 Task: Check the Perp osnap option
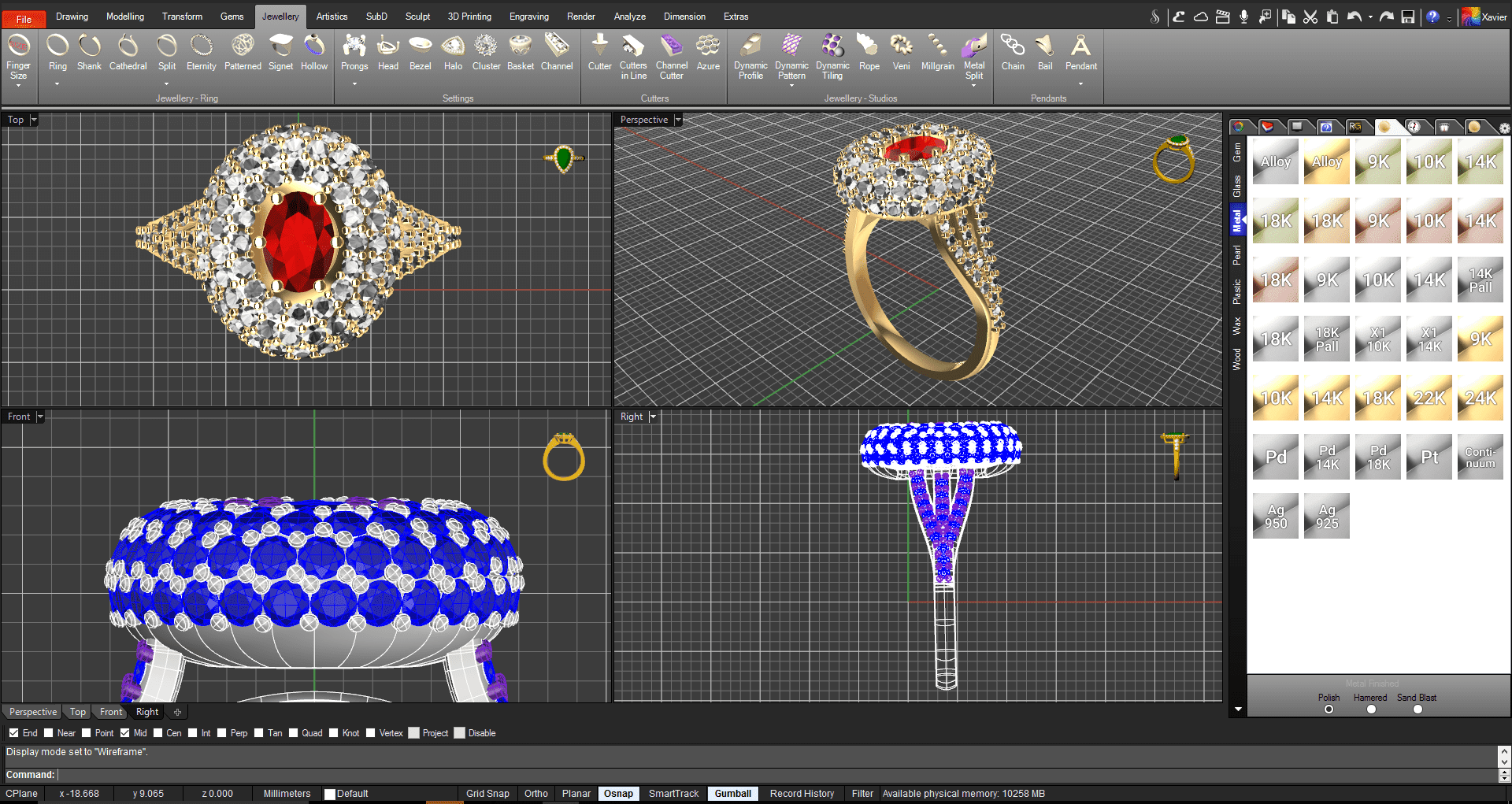pyautogui.click(x=222, y=733)
